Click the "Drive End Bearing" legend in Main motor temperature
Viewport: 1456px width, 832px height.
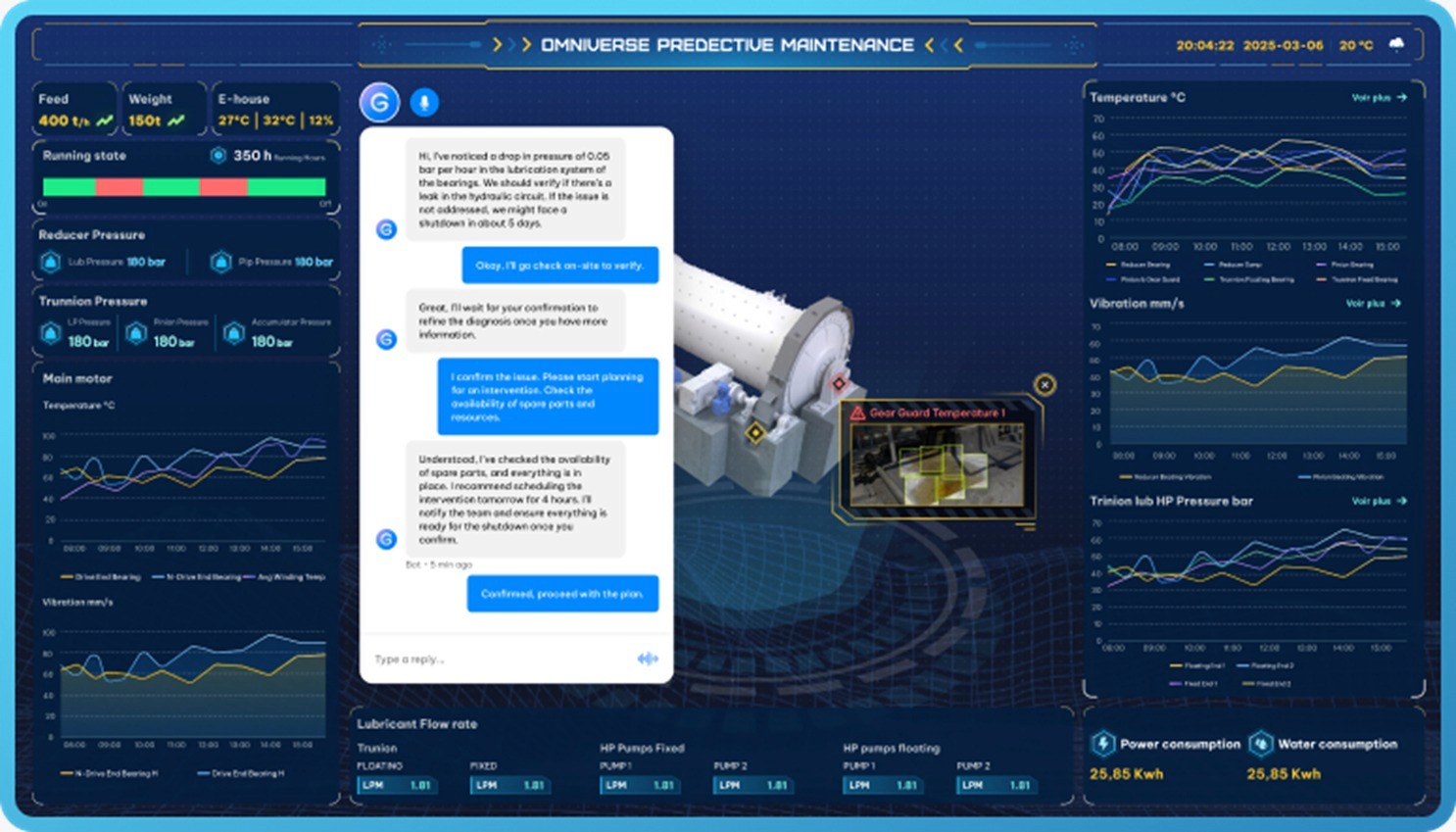100,576
